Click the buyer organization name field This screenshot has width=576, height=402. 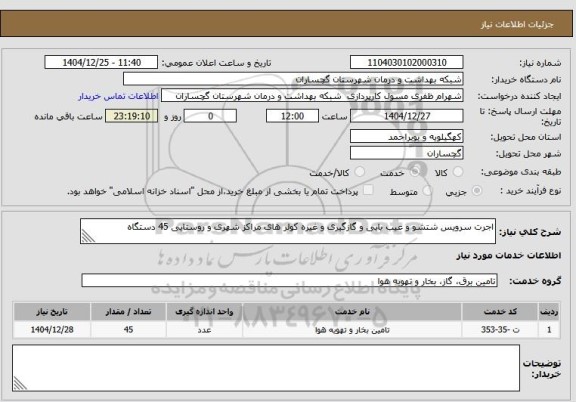293,79
